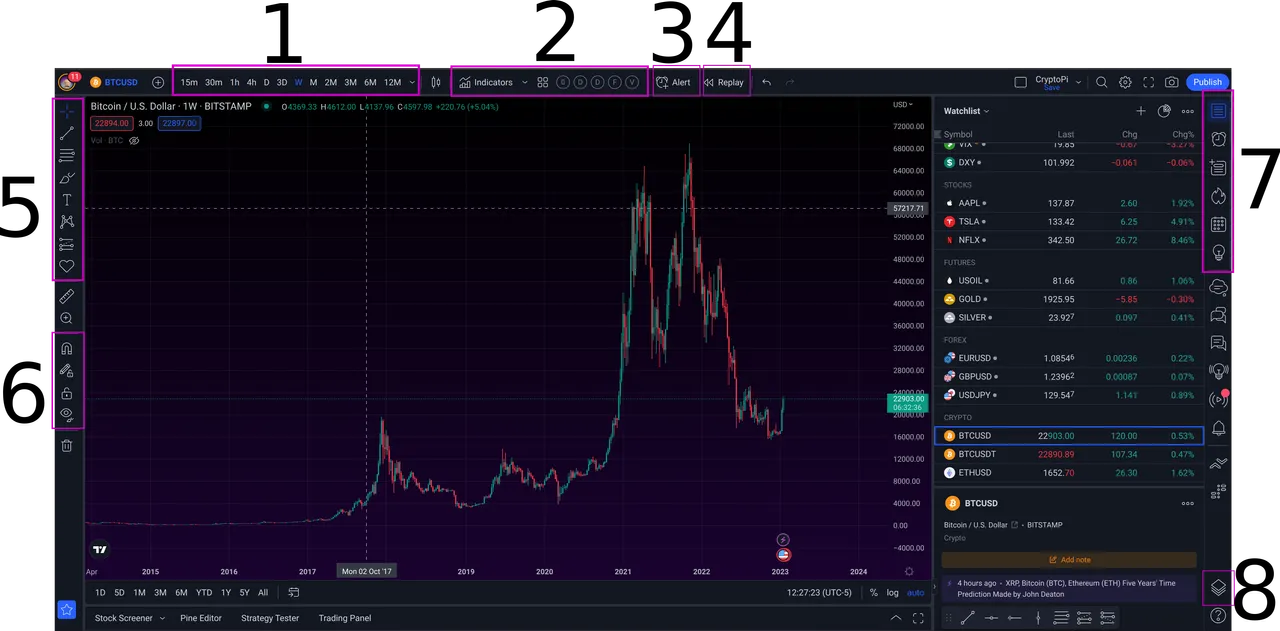Add symbol with watchlist plus icon
Screen dimensions: 1280x631
(x=1141, y=111)
